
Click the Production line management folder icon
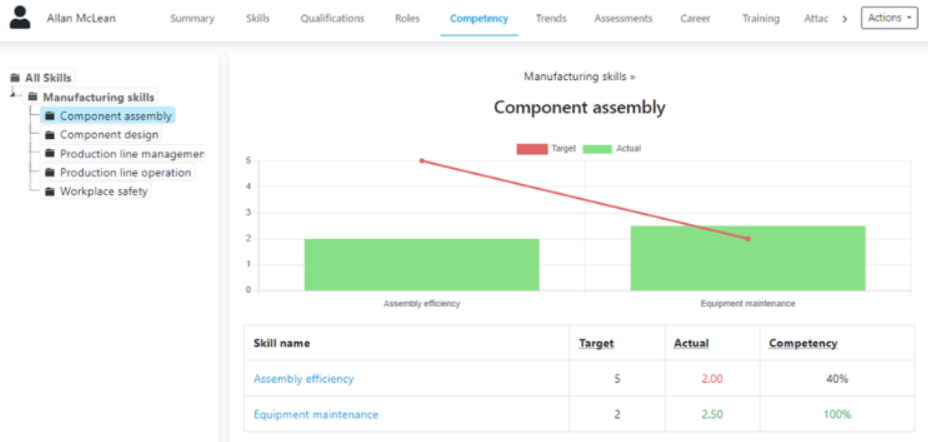50,154
